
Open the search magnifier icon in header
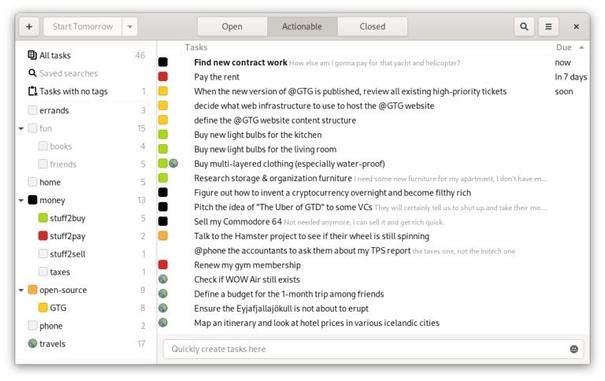(524, 27)
